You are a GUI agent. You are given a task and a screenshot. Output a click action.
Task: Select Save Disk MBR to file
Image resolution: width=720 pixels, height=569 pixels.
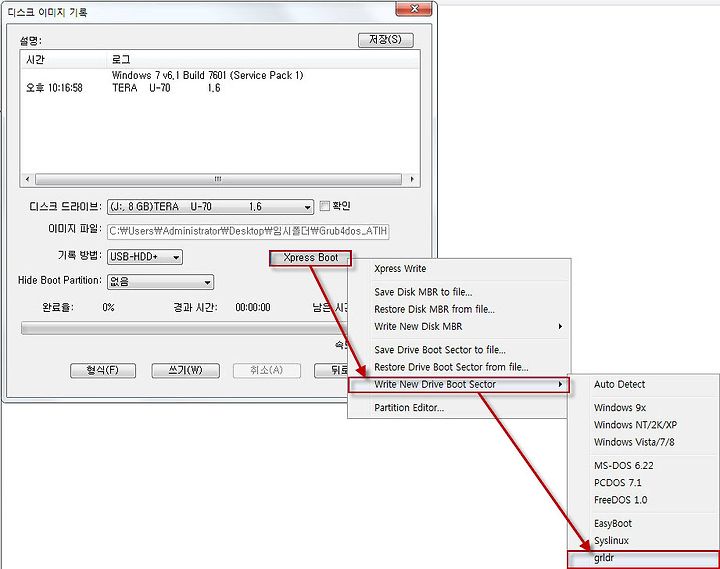tap(459, 292)
